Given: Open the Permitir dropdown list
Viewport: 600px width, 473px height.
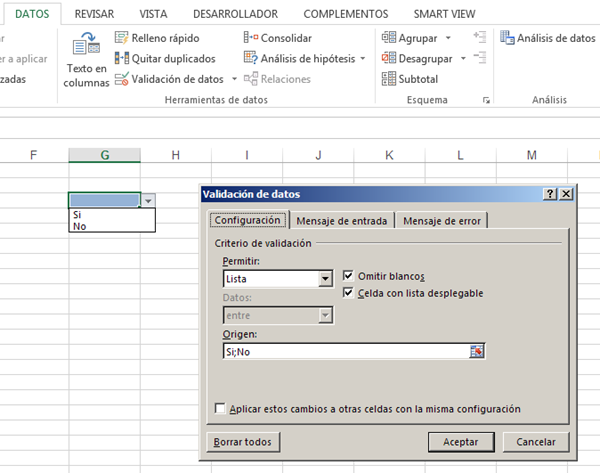Looking at the screenshot, I should 326,280.
